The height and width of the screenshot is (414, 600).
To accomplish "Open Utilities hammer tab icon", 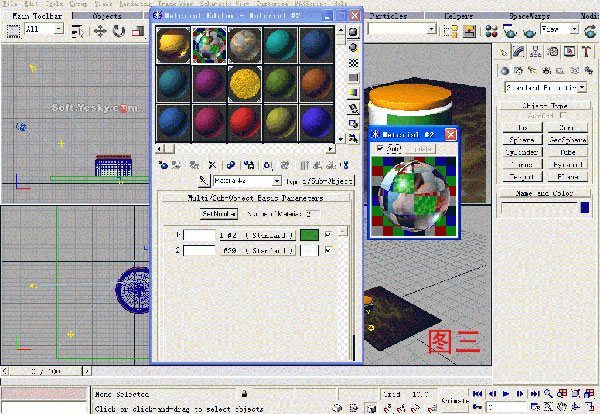I will click(x=587, y=52).
